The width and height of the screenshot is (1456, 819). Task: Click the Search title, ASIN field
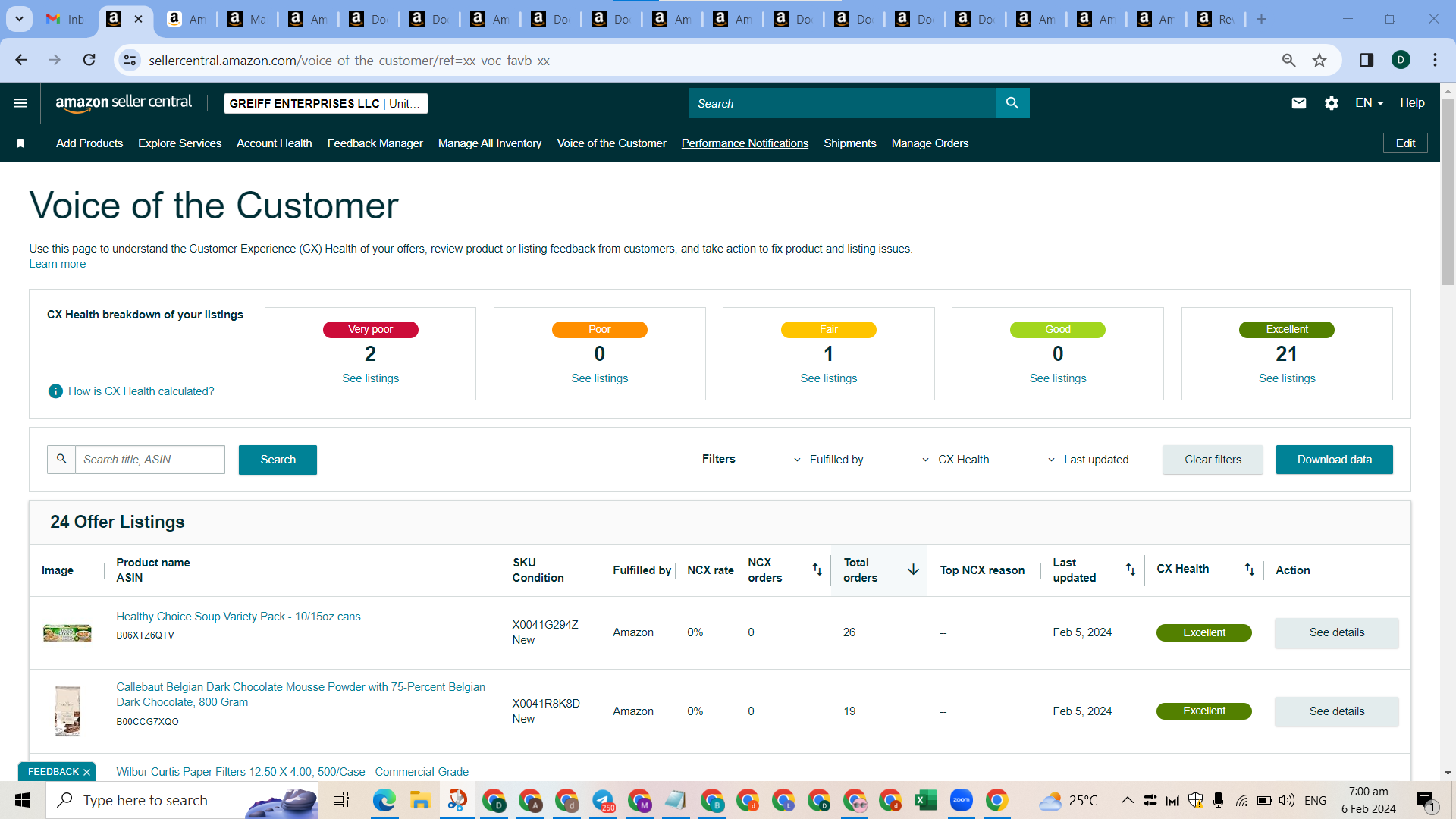(150, 460)
